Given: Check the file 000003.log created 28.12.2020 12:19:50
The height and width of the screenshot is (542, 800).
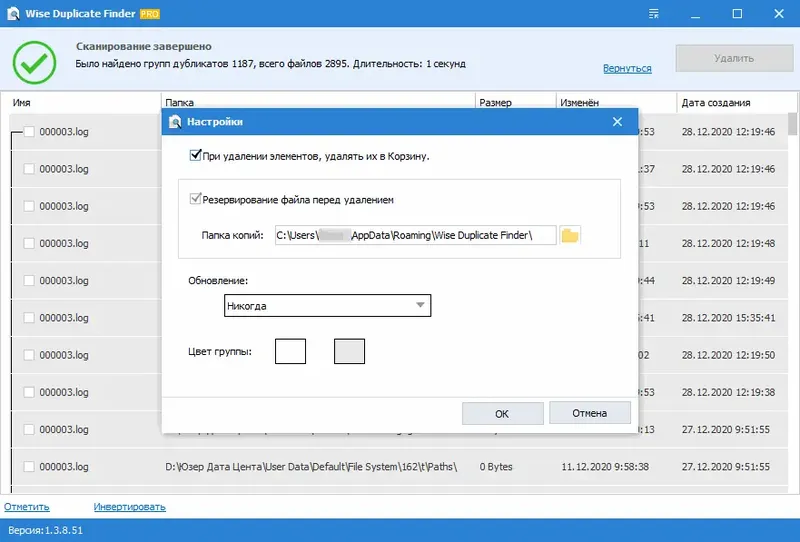Looking at the screenshot, I should click(29, 355).
